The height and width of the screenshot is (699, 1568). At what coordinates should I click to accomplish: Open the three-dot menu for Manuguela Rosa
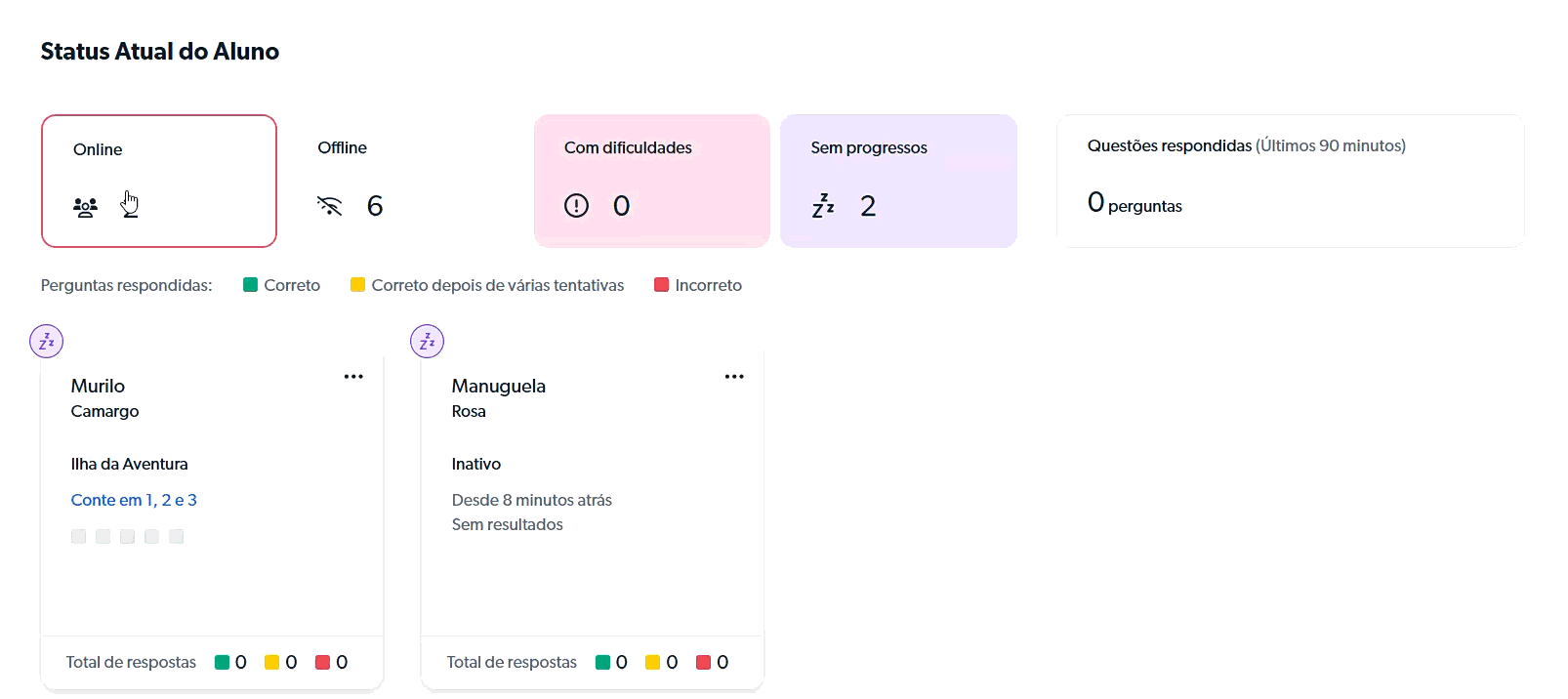[734, 377]
